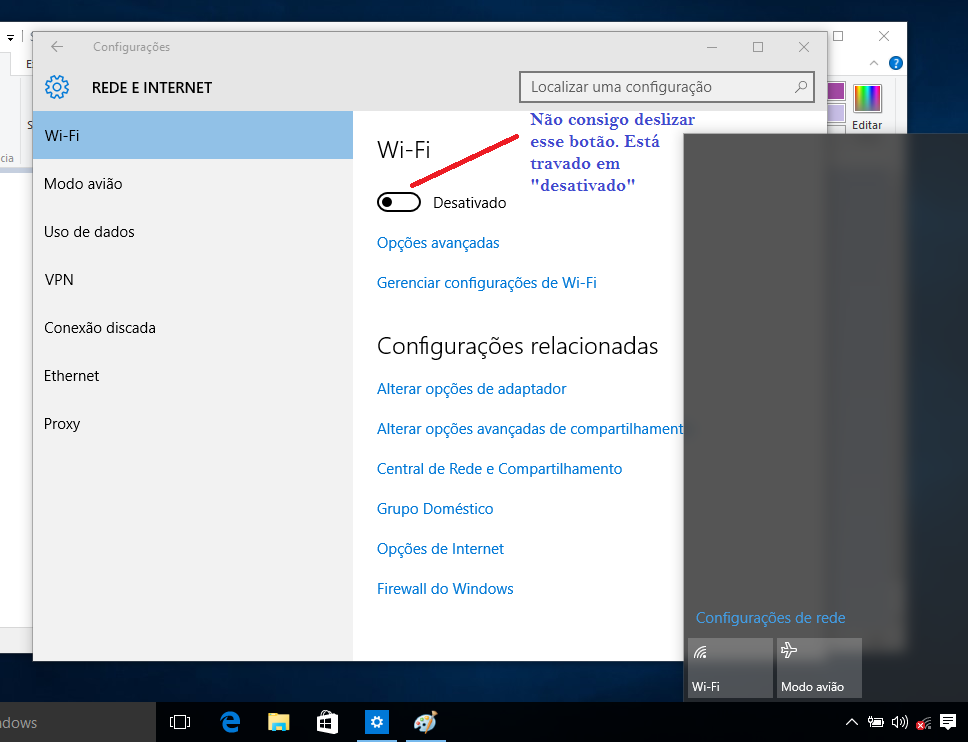
Task: Focus the Localizar uma configuração field
Action: tap(667, 87)
